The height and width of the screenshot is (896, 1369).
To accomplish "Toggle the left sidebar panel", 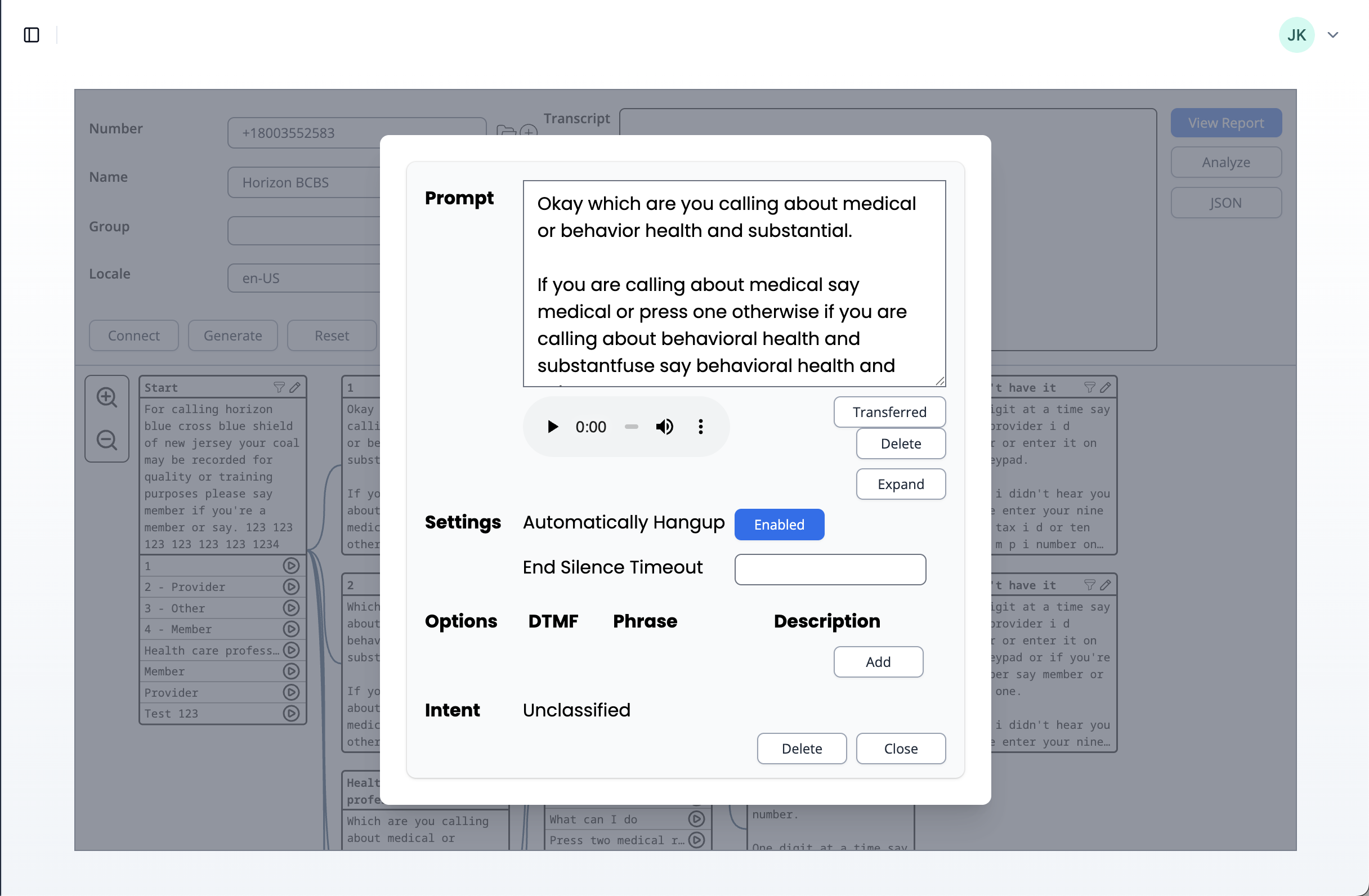I will click(x=32, y=34).
